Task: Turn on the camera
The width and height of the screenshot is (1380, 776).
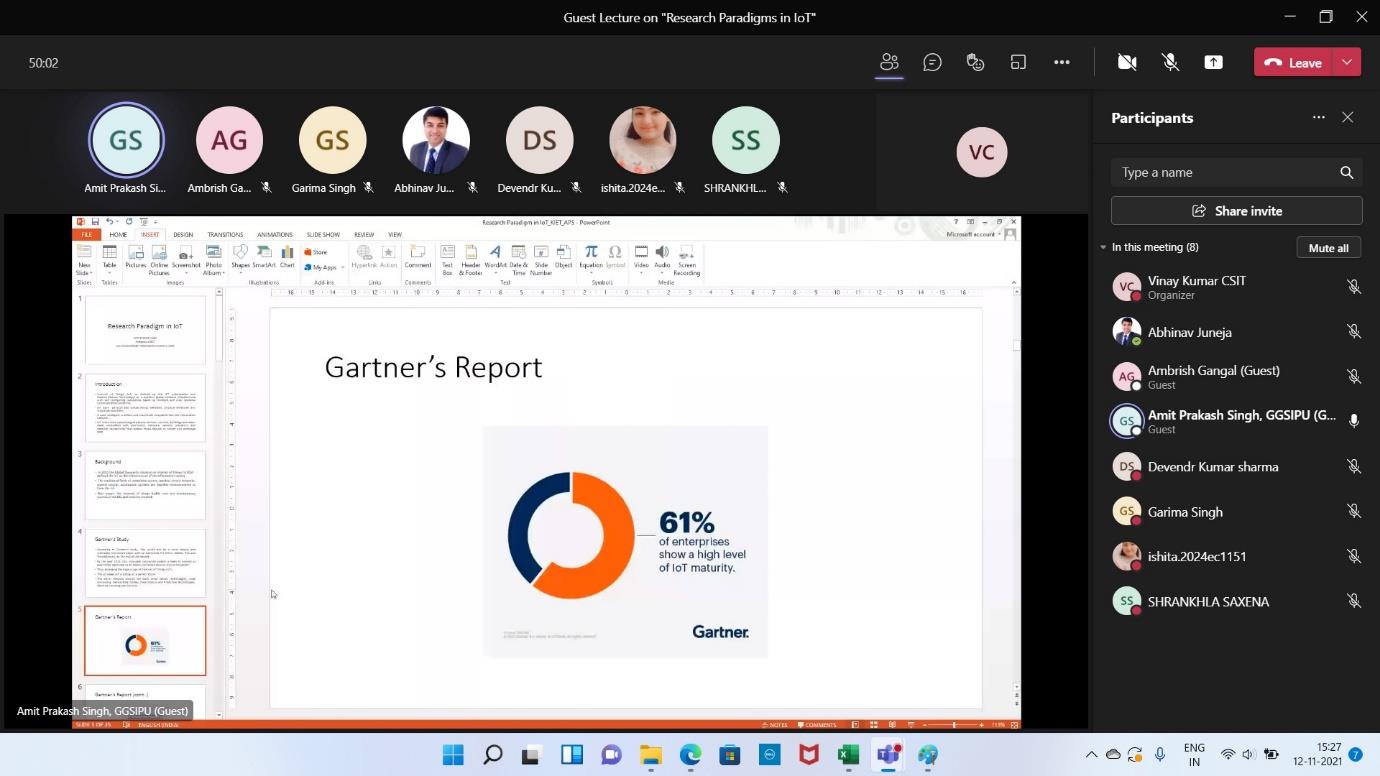Action: [1127, 62]
